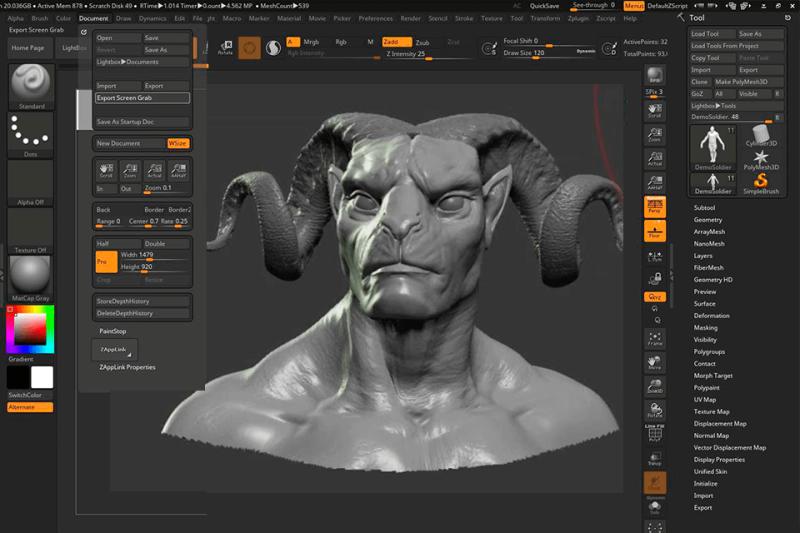Expand the Layers subpalette
The image size is (800, 533).
[703, 256]
